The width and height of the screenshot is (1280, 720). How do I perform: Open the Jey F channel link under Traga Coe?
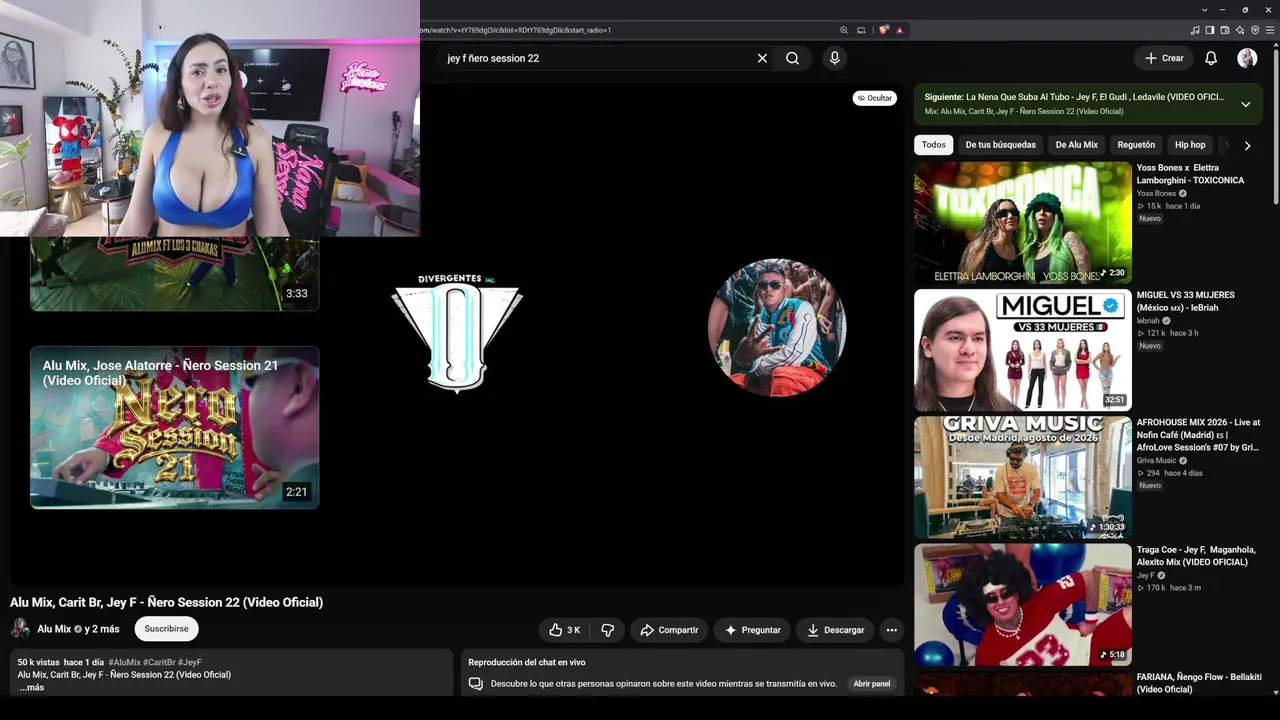tap(1145, 575)
